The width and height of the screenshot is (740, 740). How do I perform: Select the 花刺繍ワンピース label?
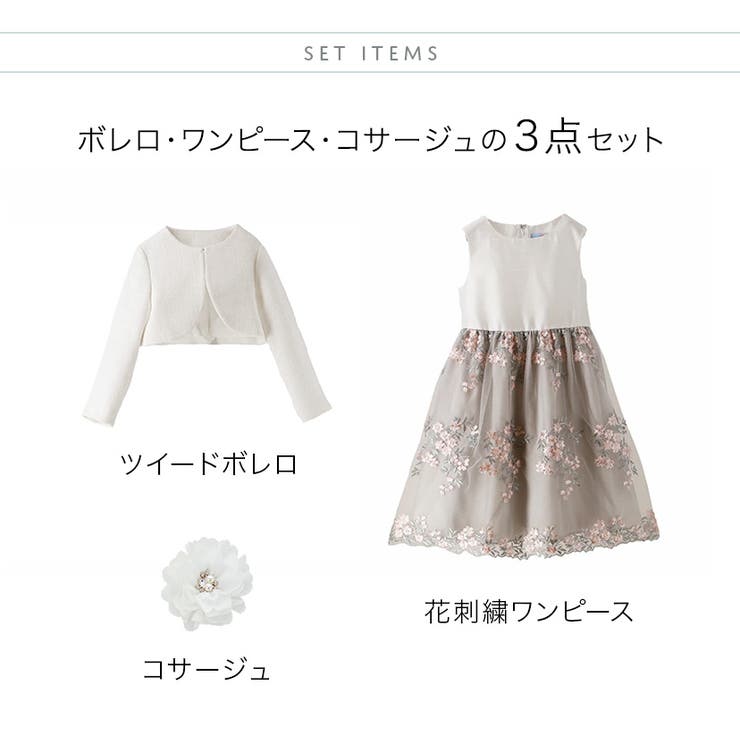click(x=529, y=612)
